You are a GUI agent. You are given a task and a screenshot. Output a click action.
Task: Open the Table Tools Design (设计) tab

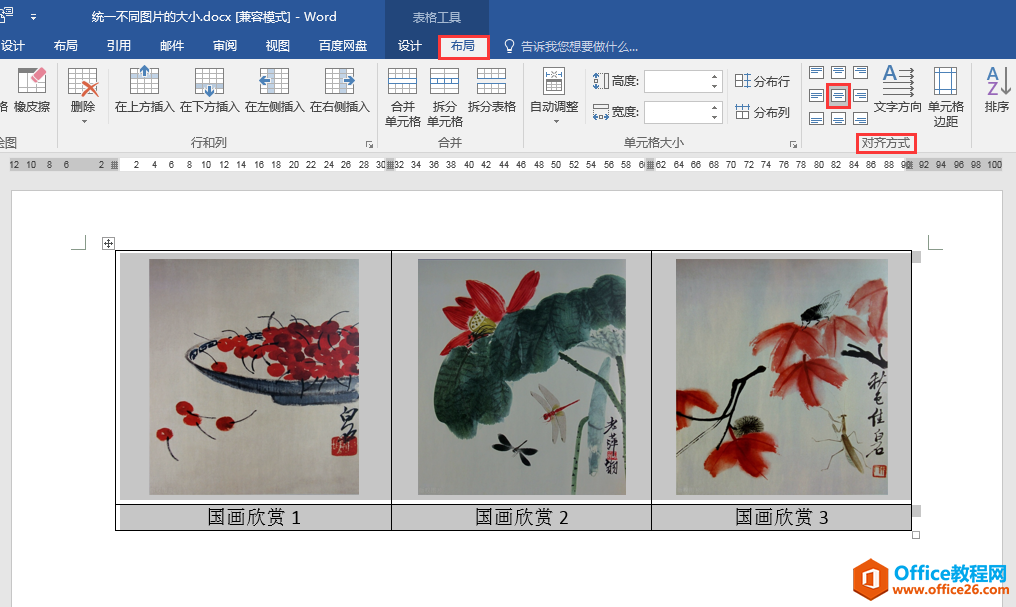click(410, 46)
